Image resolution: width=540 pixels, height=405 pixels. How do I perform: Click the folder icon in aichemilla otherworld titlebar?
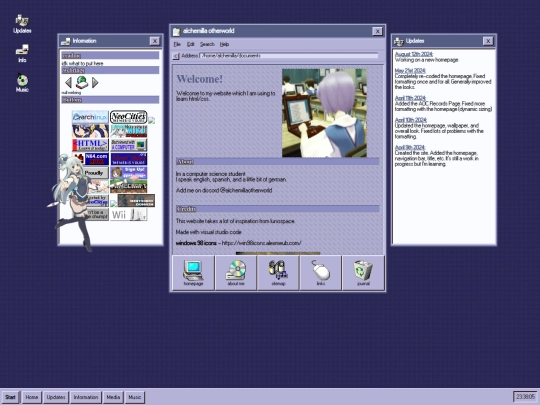tap(176, 31)
